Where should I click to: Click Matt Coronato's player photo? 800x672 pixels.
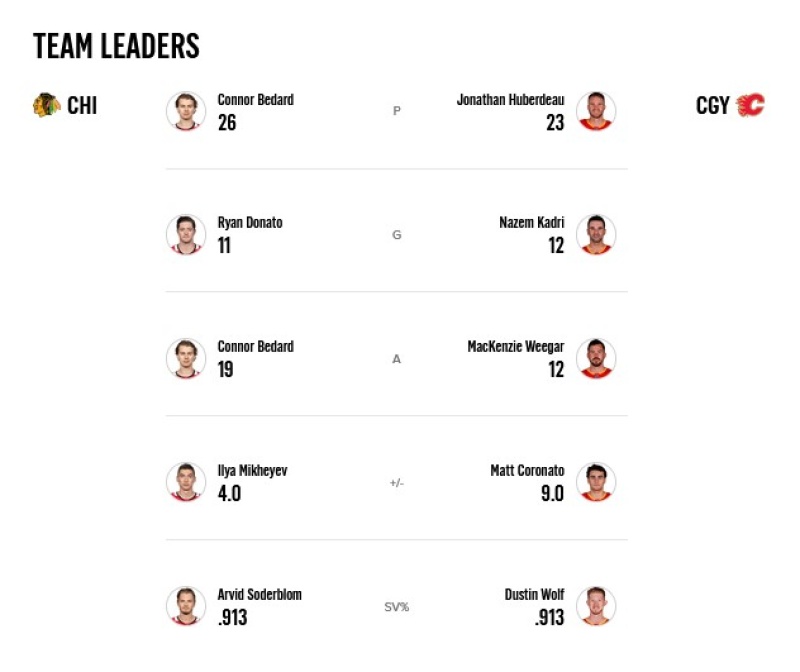click(x=596, y=482)
